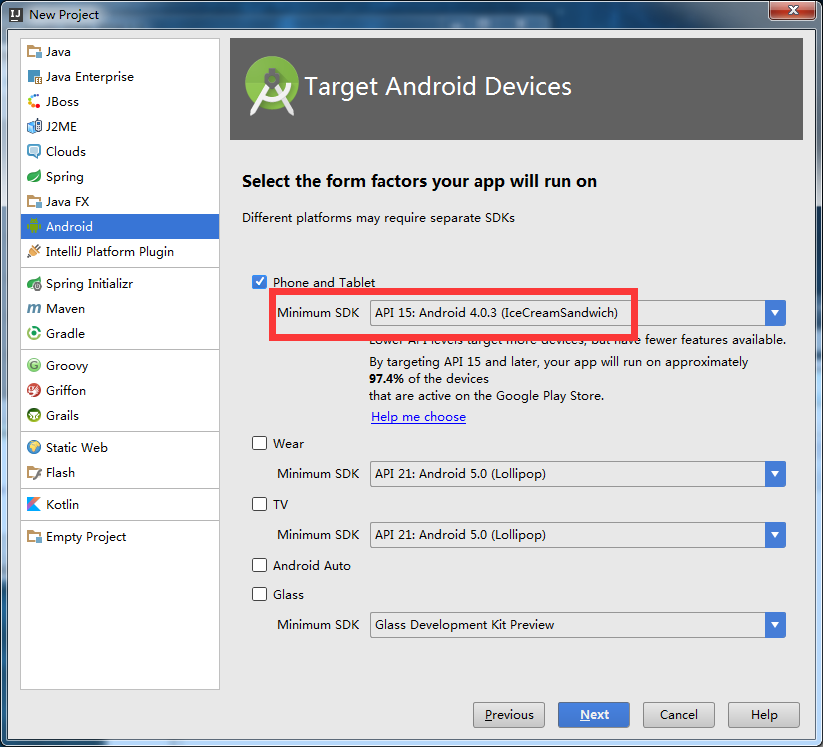Click the Static Web globe icon
Screen dimensions: 823x747
(x=34, y=447)
